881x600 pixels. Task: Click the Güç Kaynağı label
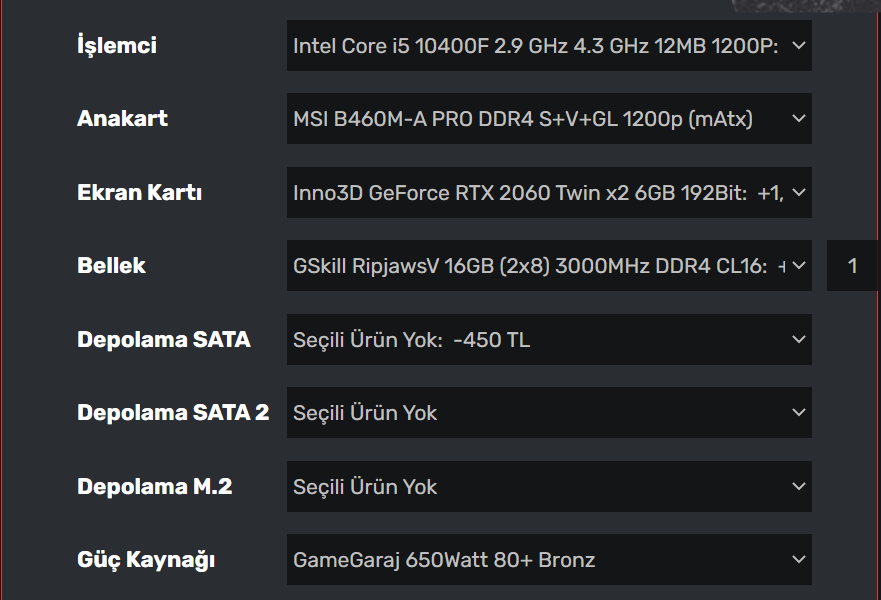(146, 559)
